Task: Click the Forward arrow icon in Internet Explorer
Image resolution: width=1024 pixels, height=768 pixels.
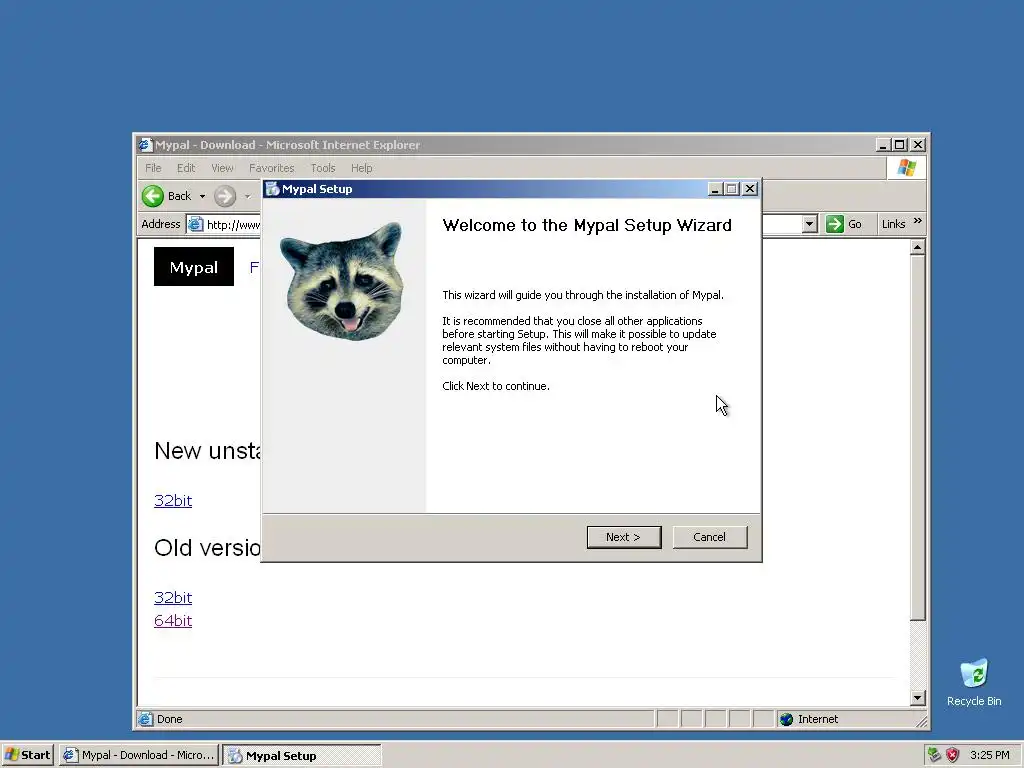Action: (225, 196)
